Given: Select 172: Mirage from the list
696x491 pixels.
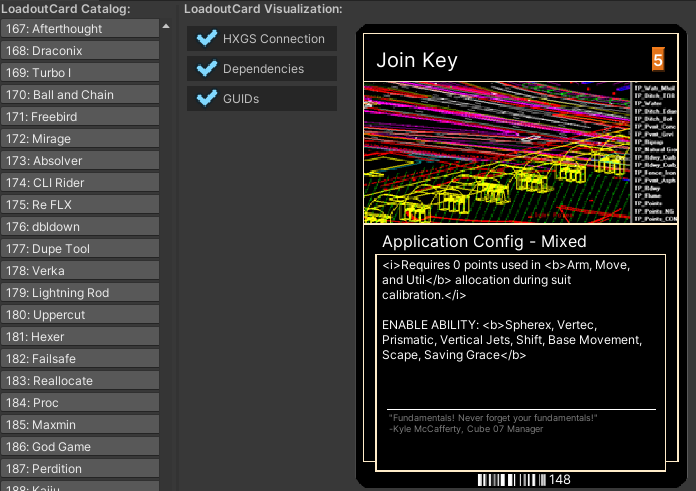Looking at the screenshot, I should pyautogui.click(x=79, y=139).
